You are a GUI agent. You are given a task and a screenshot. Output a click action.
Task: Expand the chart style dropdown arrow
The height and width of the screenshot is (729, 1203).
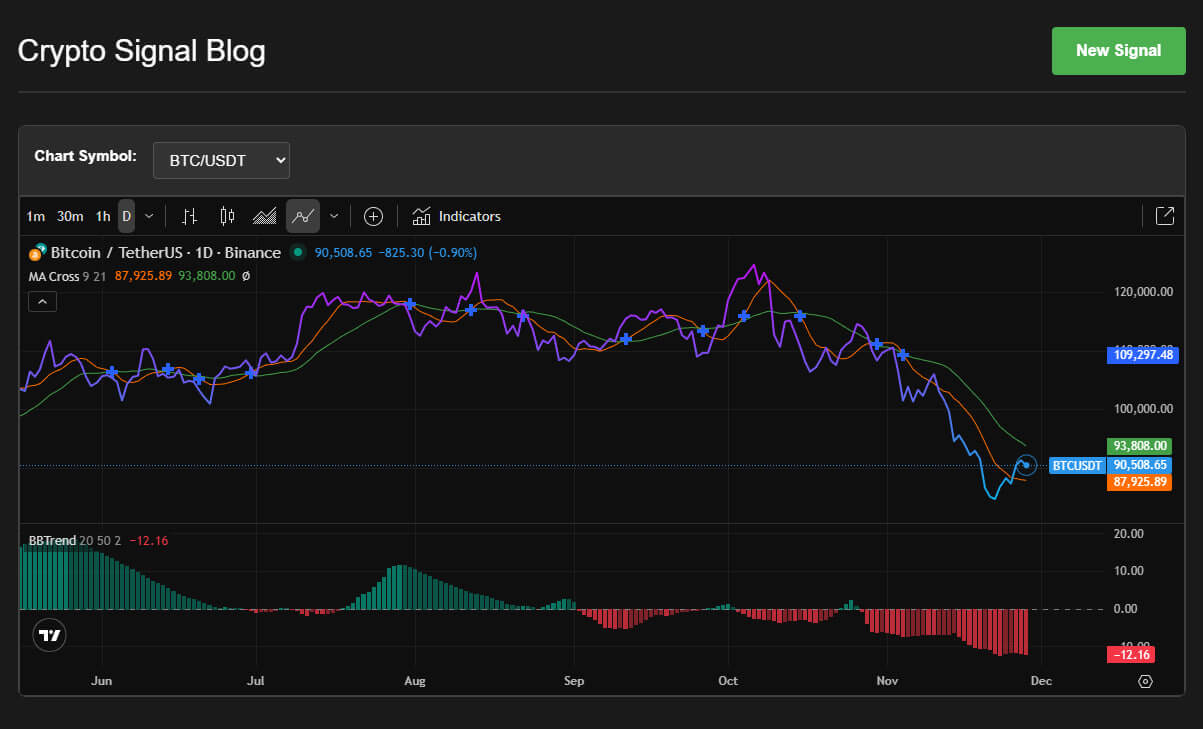point(334,216)
